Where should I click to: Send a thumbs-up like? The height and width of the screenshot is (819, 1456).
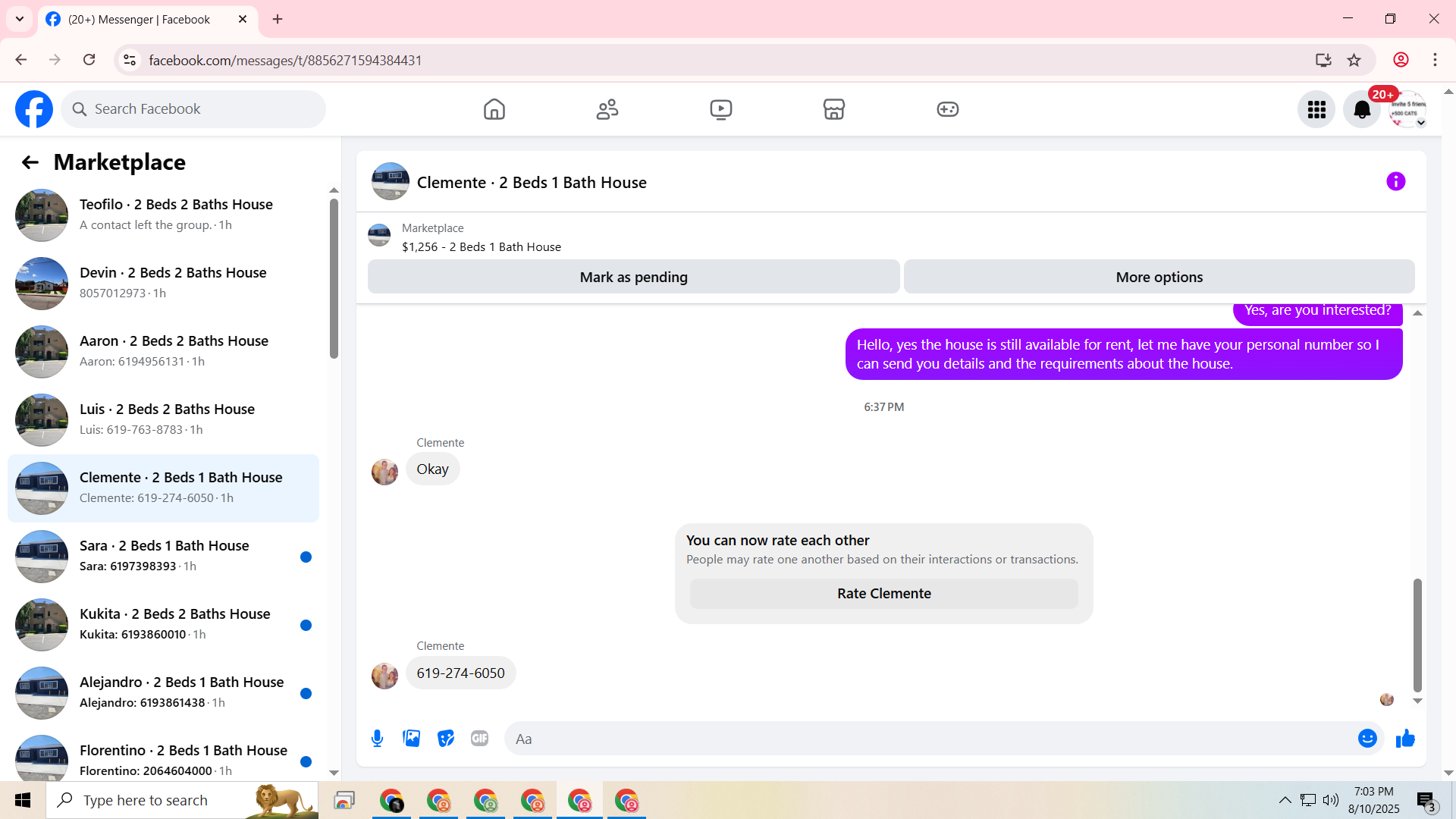pos(1405,739)
